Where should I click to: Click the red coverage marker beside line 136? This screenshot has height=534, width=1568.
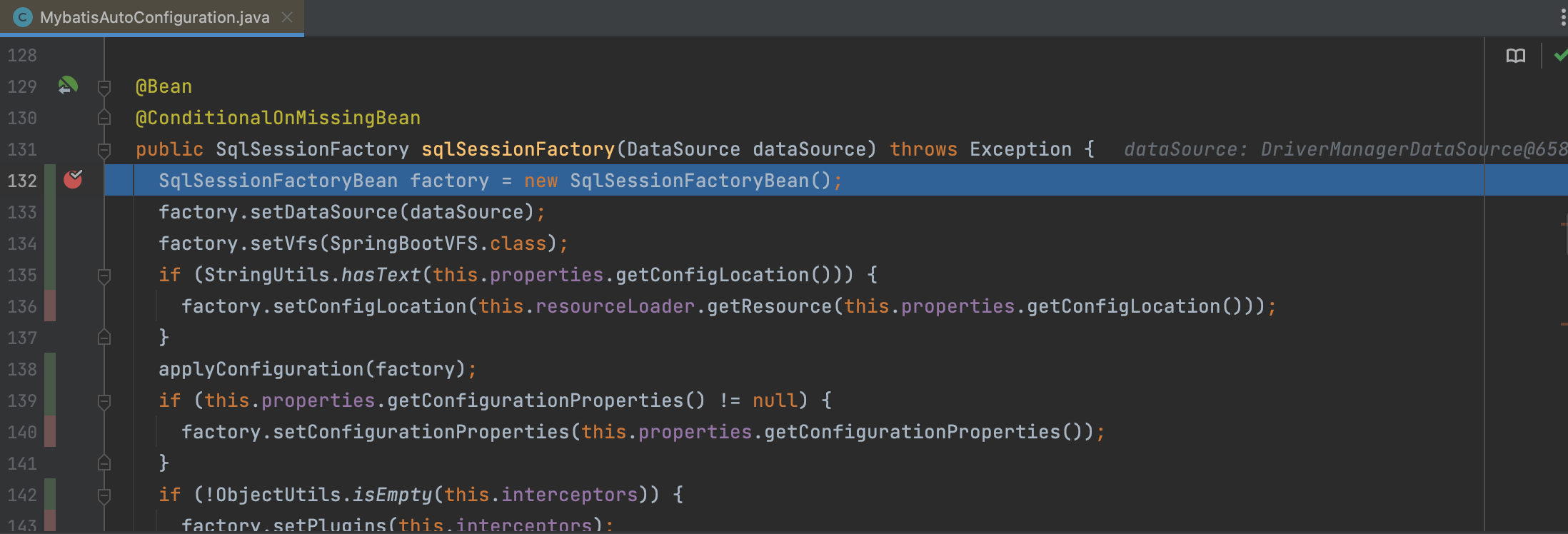click(50, 306)
